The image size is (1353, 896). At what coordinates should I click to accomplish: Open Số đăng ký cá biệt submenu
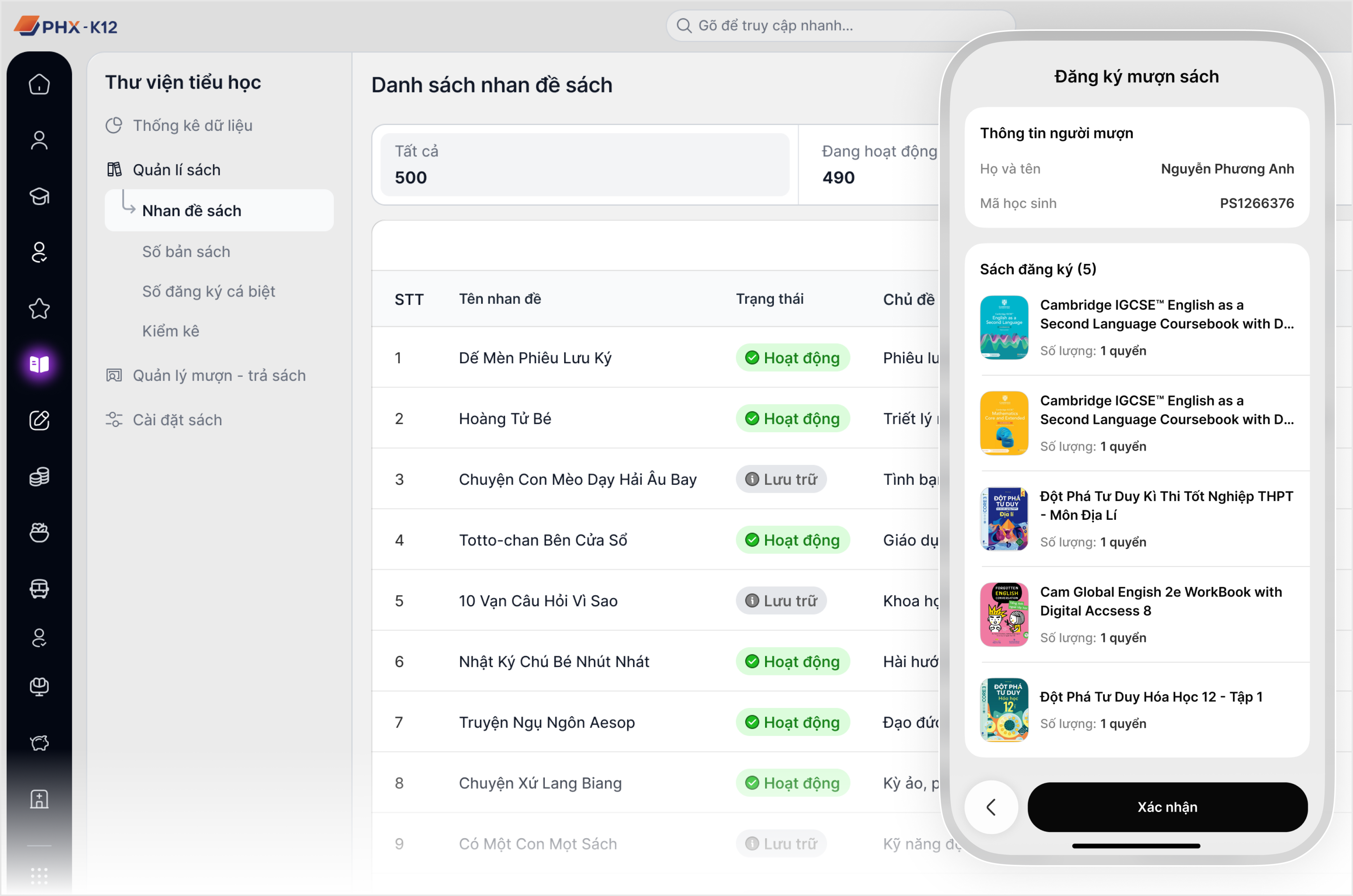coord(208,292)
